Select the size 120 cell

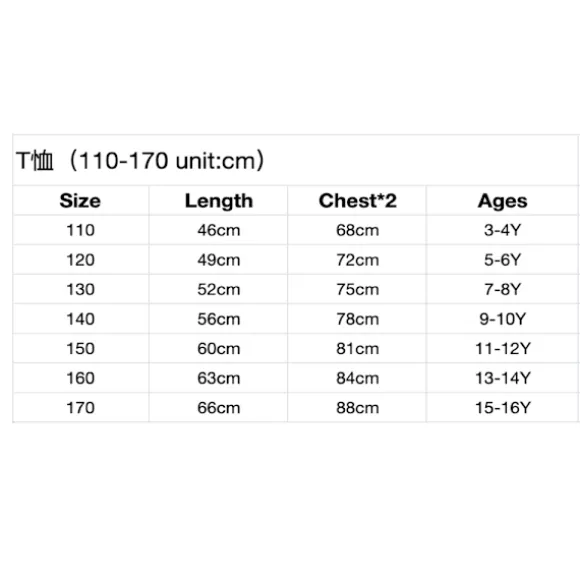coord(81,260)
